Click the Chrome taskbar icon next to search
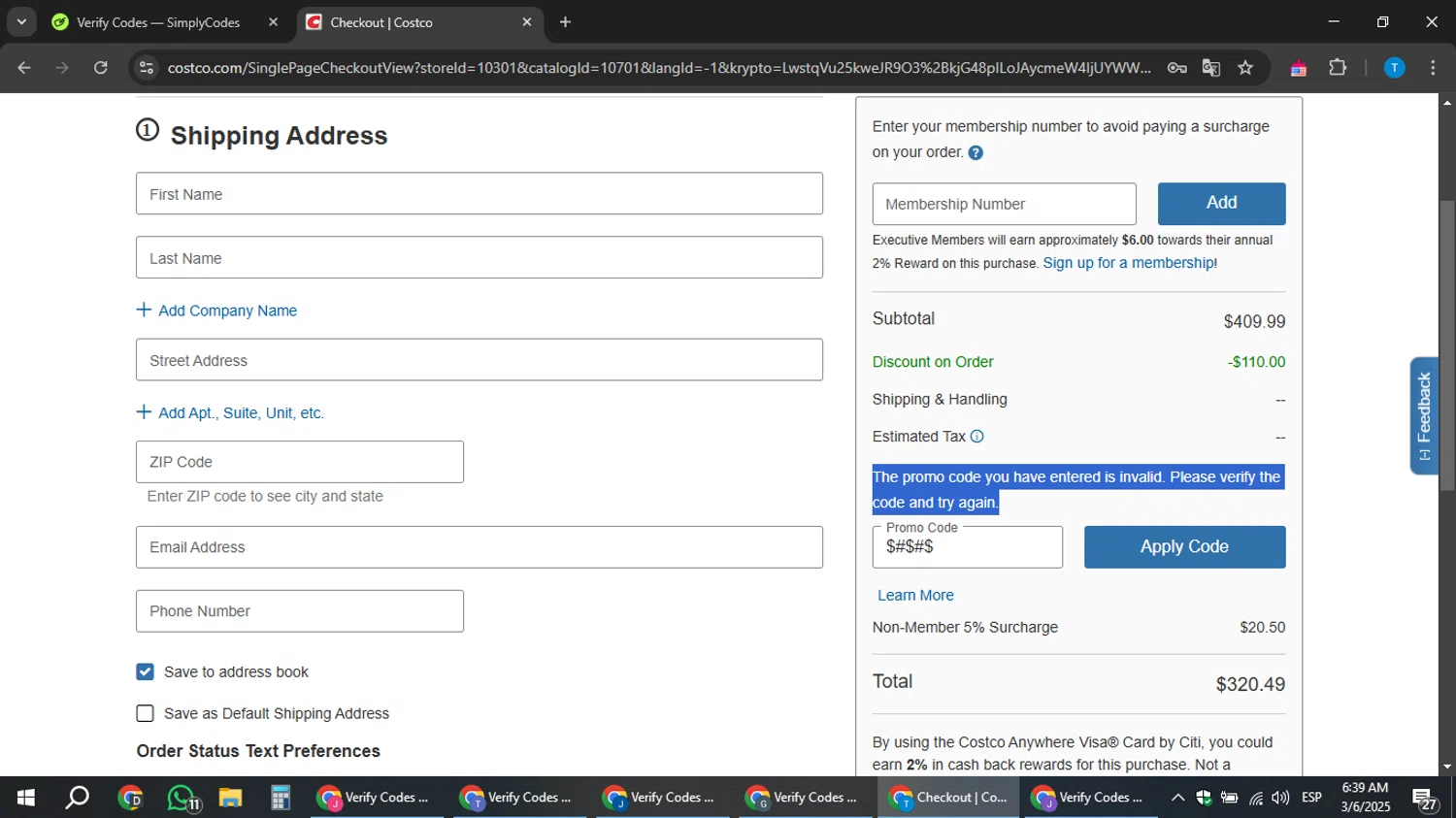Image resolution: width=1456 pixels, height=818 pixels. pos(129,798)
